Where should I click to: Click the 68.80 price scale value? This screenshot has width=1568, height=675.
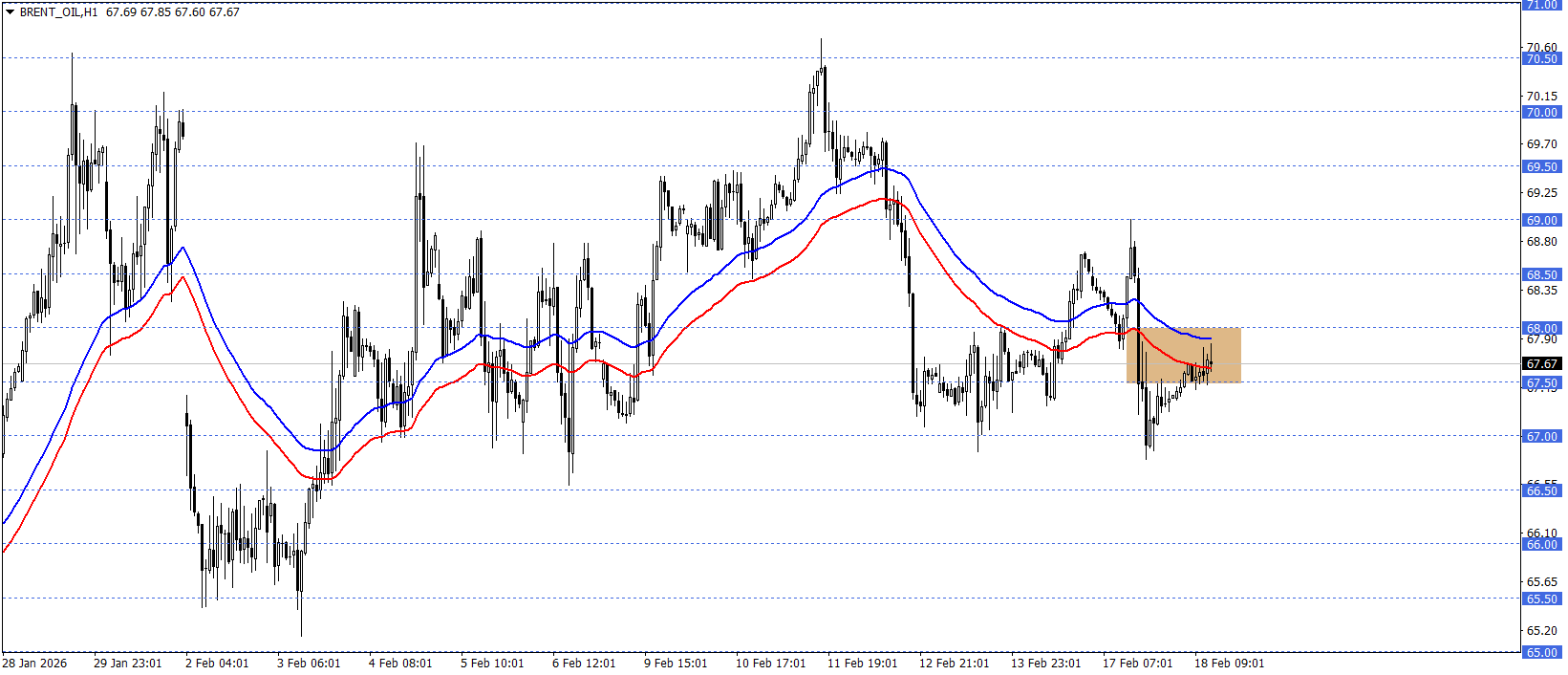(x=1541, y=242)
